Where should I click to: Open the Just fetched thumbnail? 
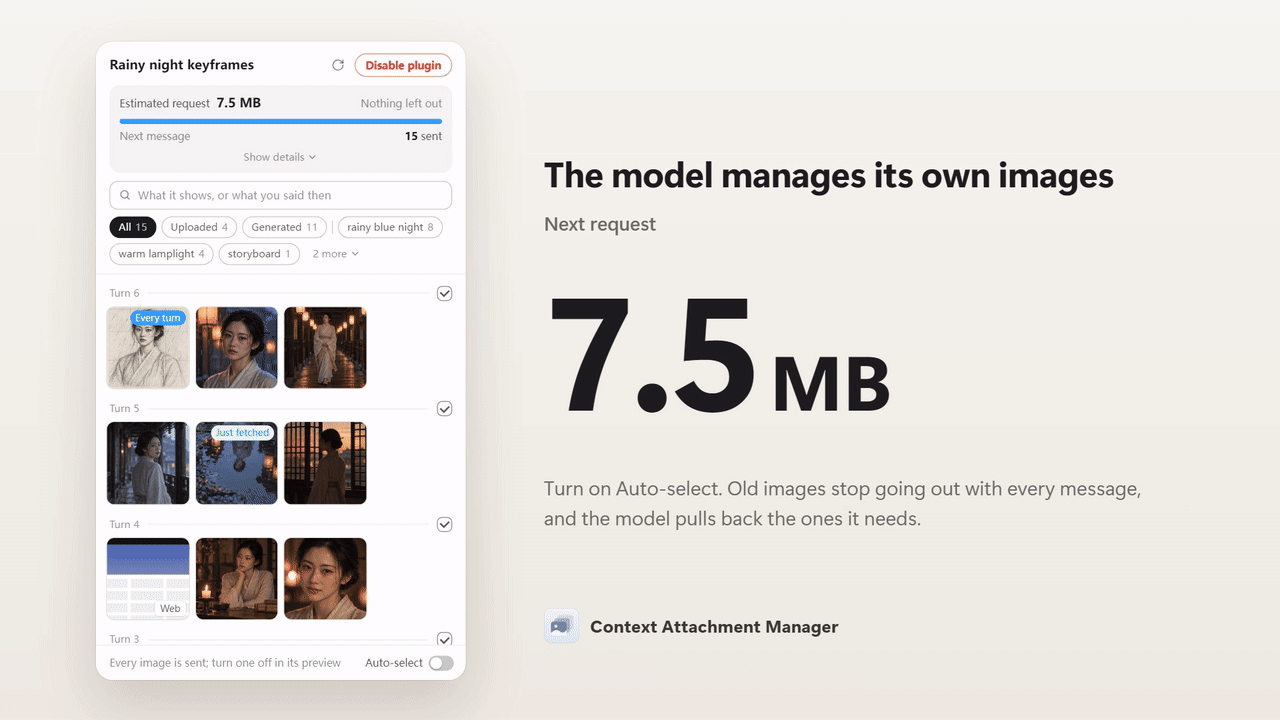[x=237, y=463]
